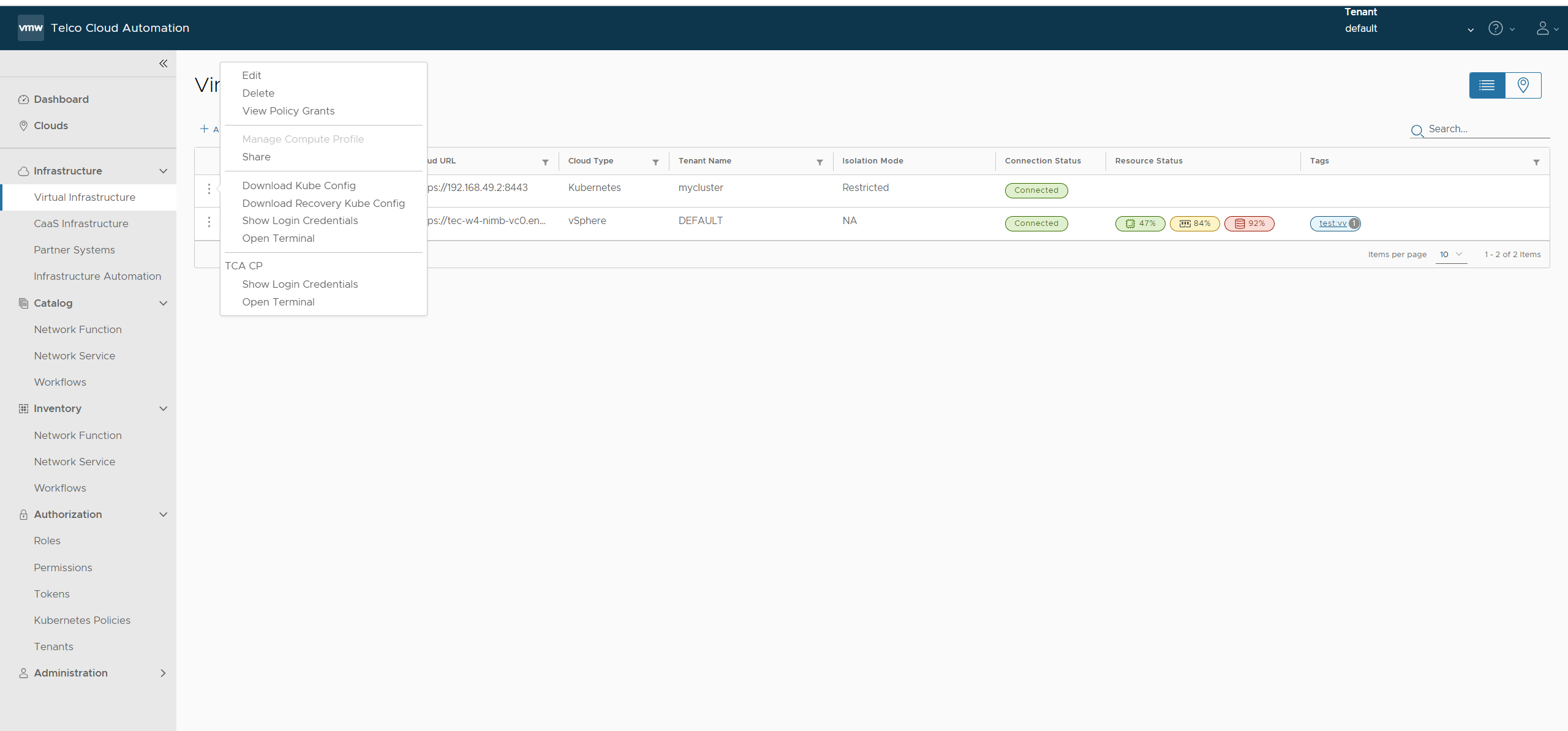Open Inventory Network Service
The image size is (1568, 731).
click(x=74, y=462)
